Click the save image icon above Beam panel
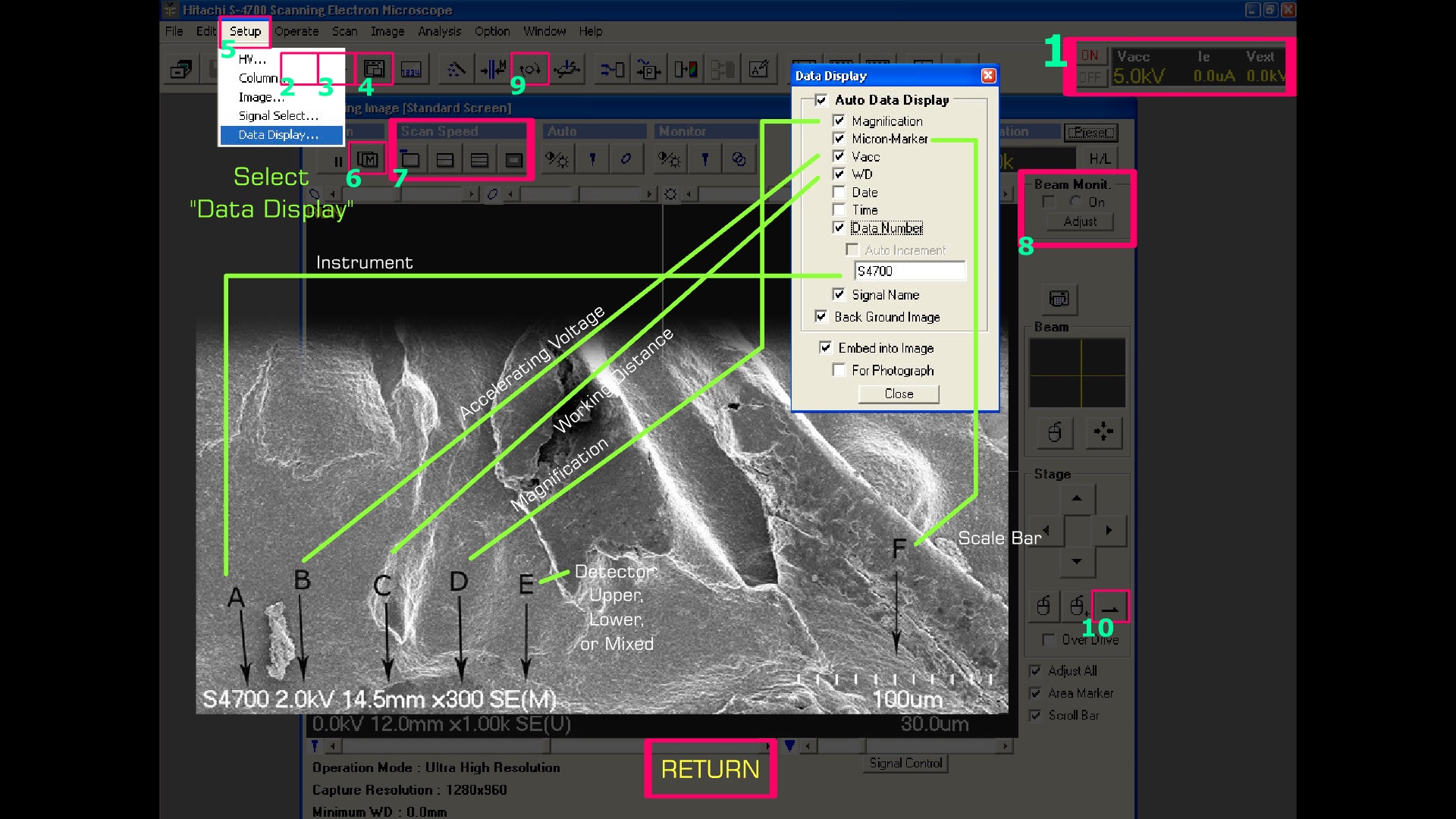 click(x=1059, y=299)
